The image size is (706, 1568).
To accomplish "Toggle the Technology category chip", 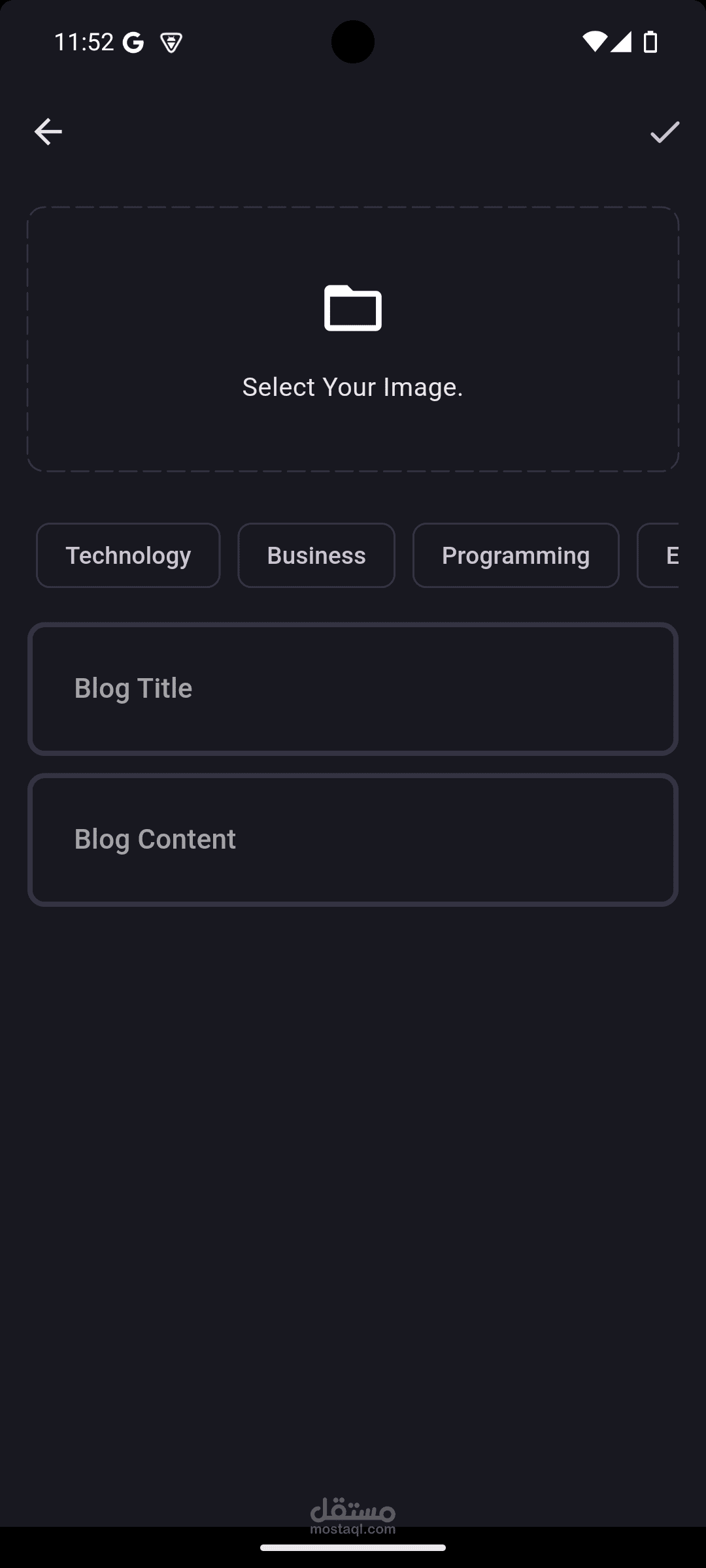I will click(128, 555).
